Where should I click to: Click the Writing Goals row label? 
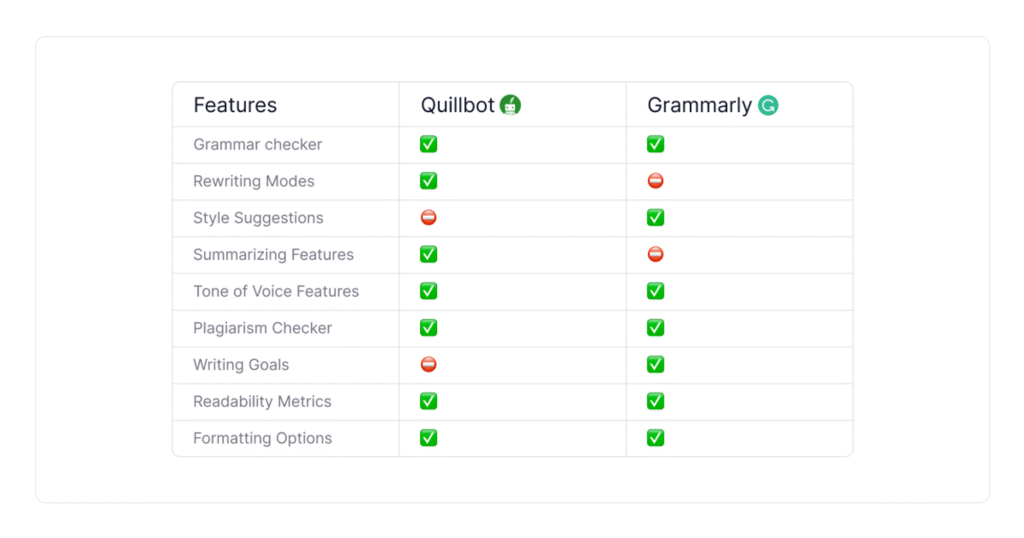coord(241,364)
